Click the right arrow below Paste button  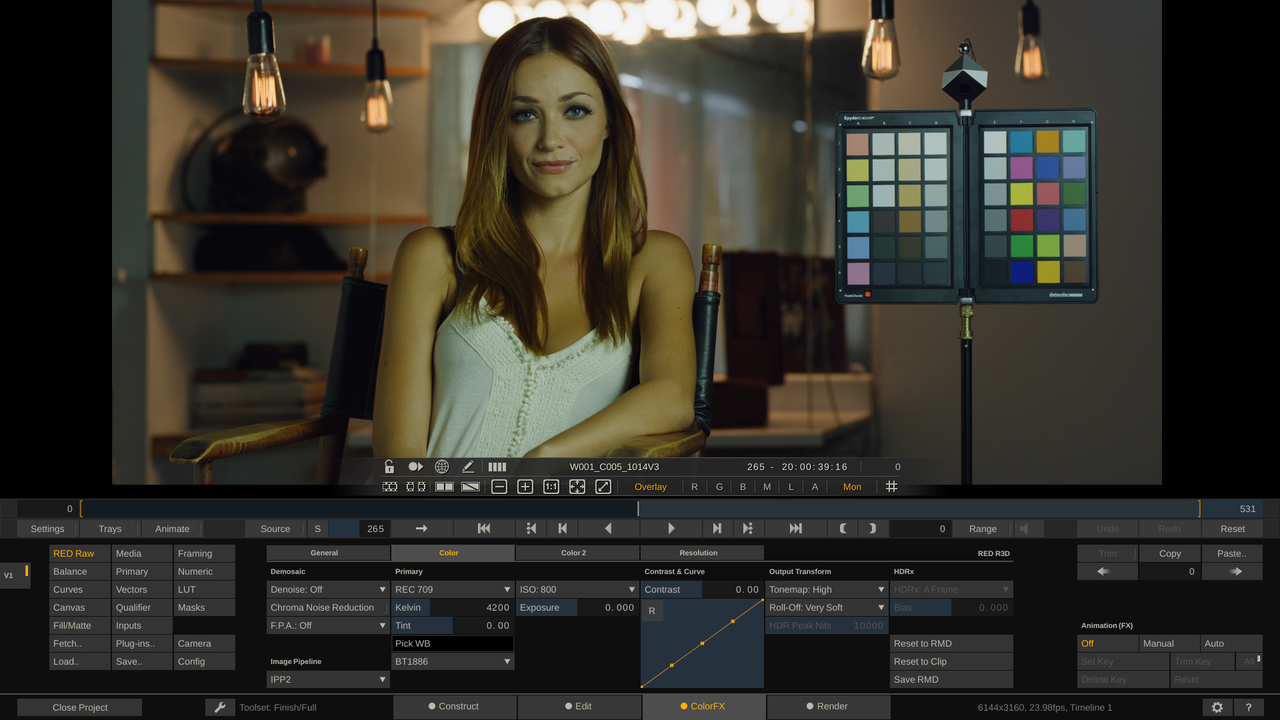pos(1236,572)
